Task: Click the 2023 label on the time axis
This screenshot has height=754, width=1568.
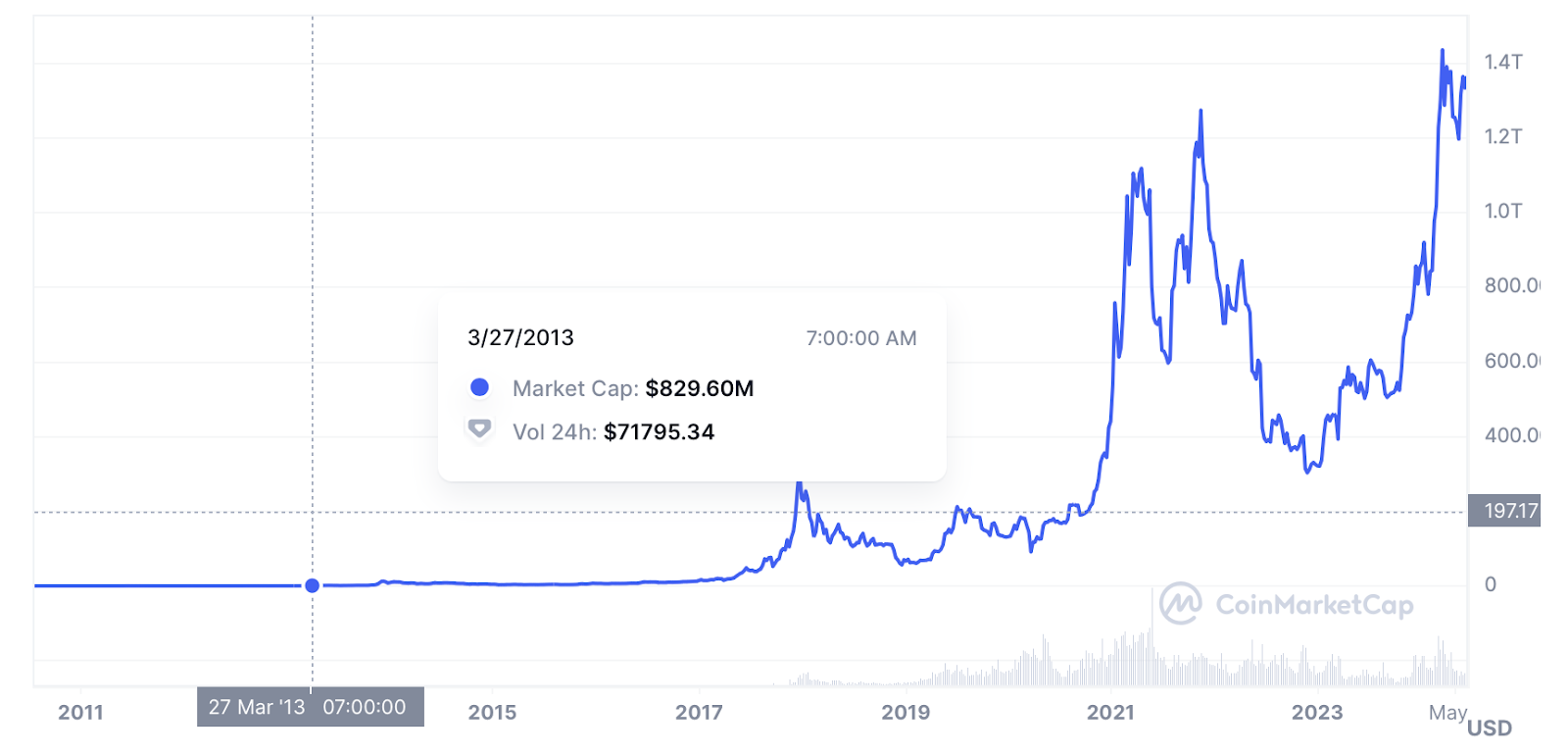Action: point(1317,713)
